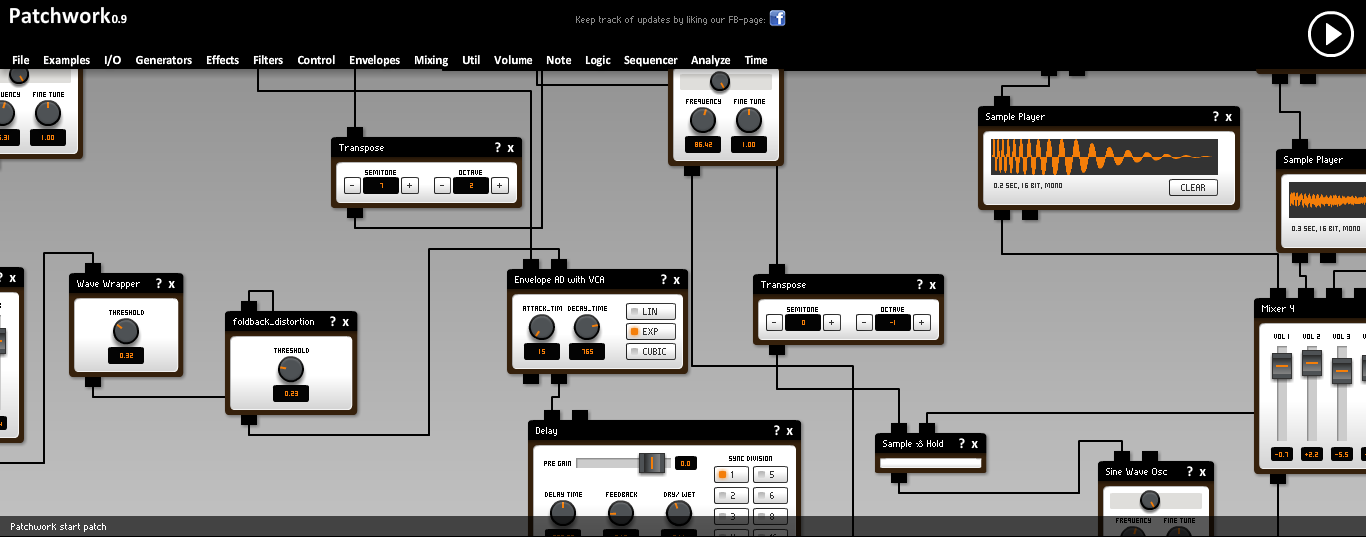The height and width of the screenshot is (537, 1366).
Task: Open the File menu
Action: tap(21, 60)
